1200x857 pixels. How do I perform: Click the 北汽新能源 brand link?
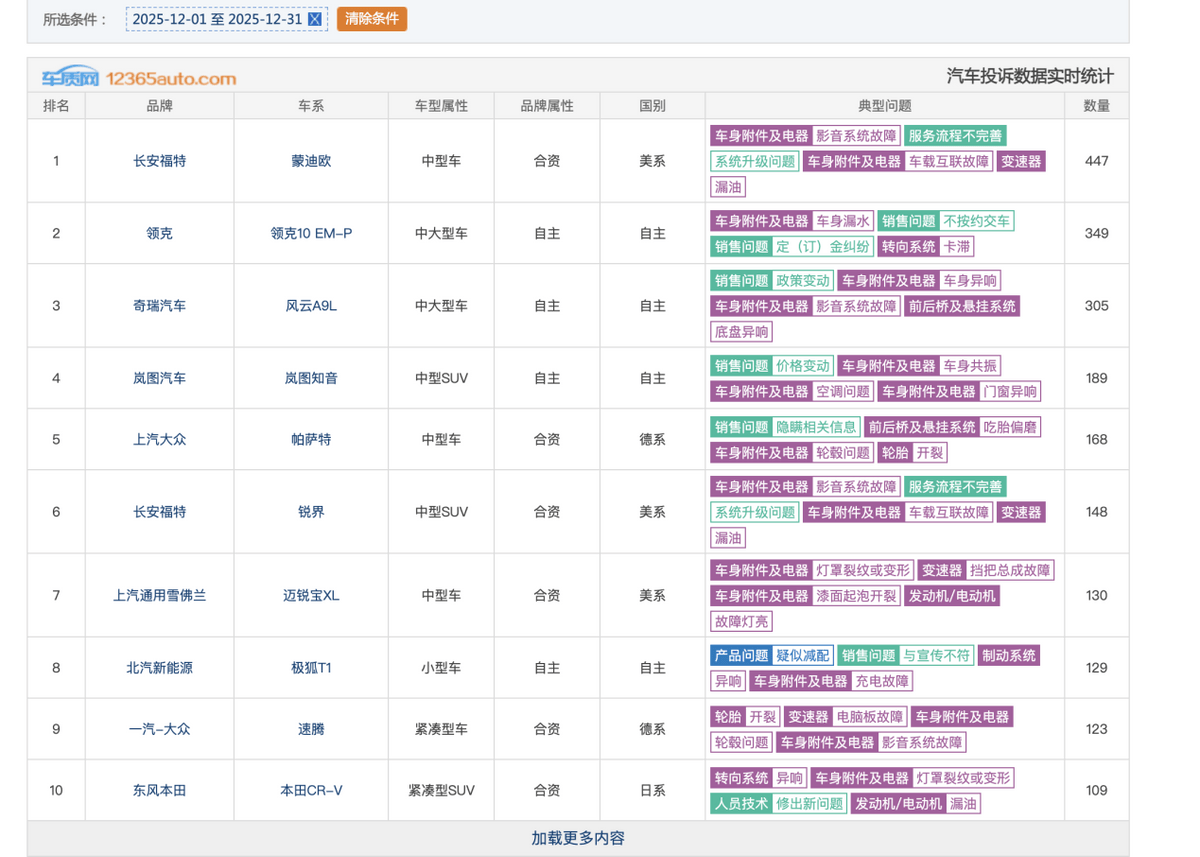[159, 668]
